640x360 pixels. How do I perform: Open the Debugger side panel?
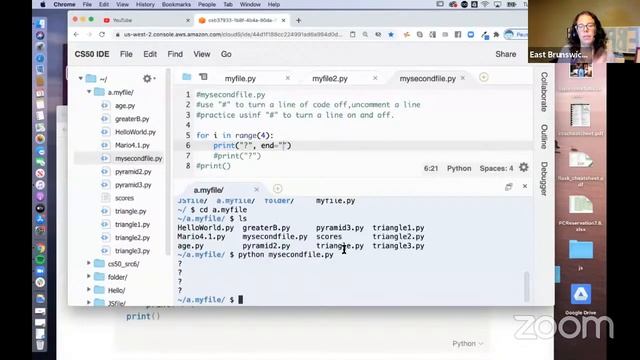(x=544, y=179)
